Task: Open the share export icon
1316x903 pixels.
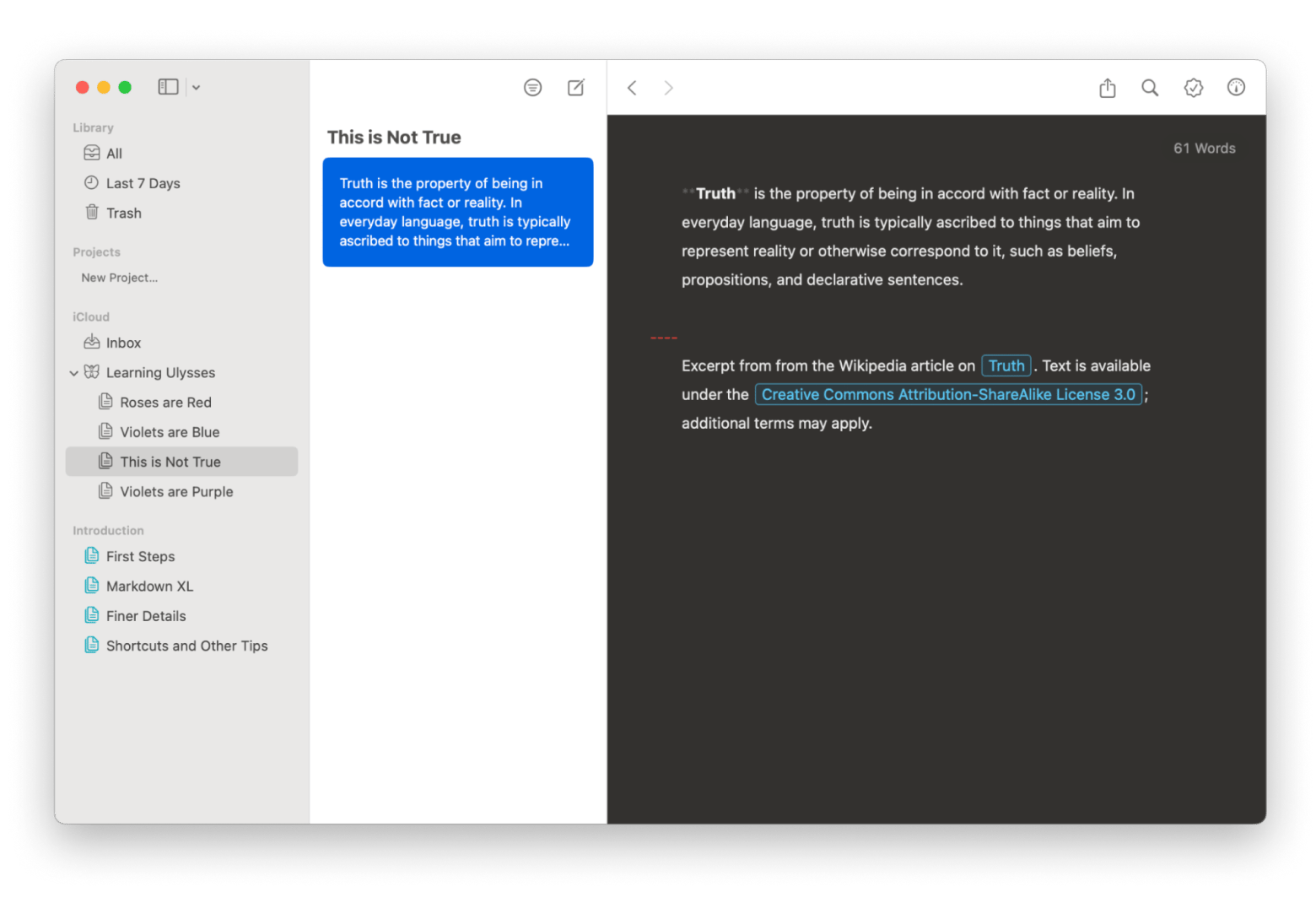Action: coord(1107,88)
